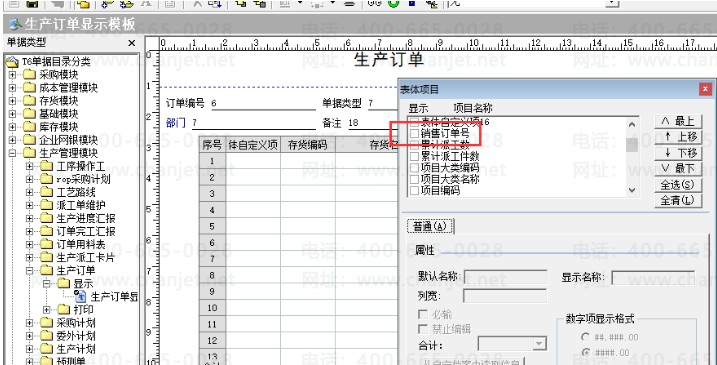Expand the 生产派工卡片 tree node
Screen dimensions: 717x365
point(29,258)
